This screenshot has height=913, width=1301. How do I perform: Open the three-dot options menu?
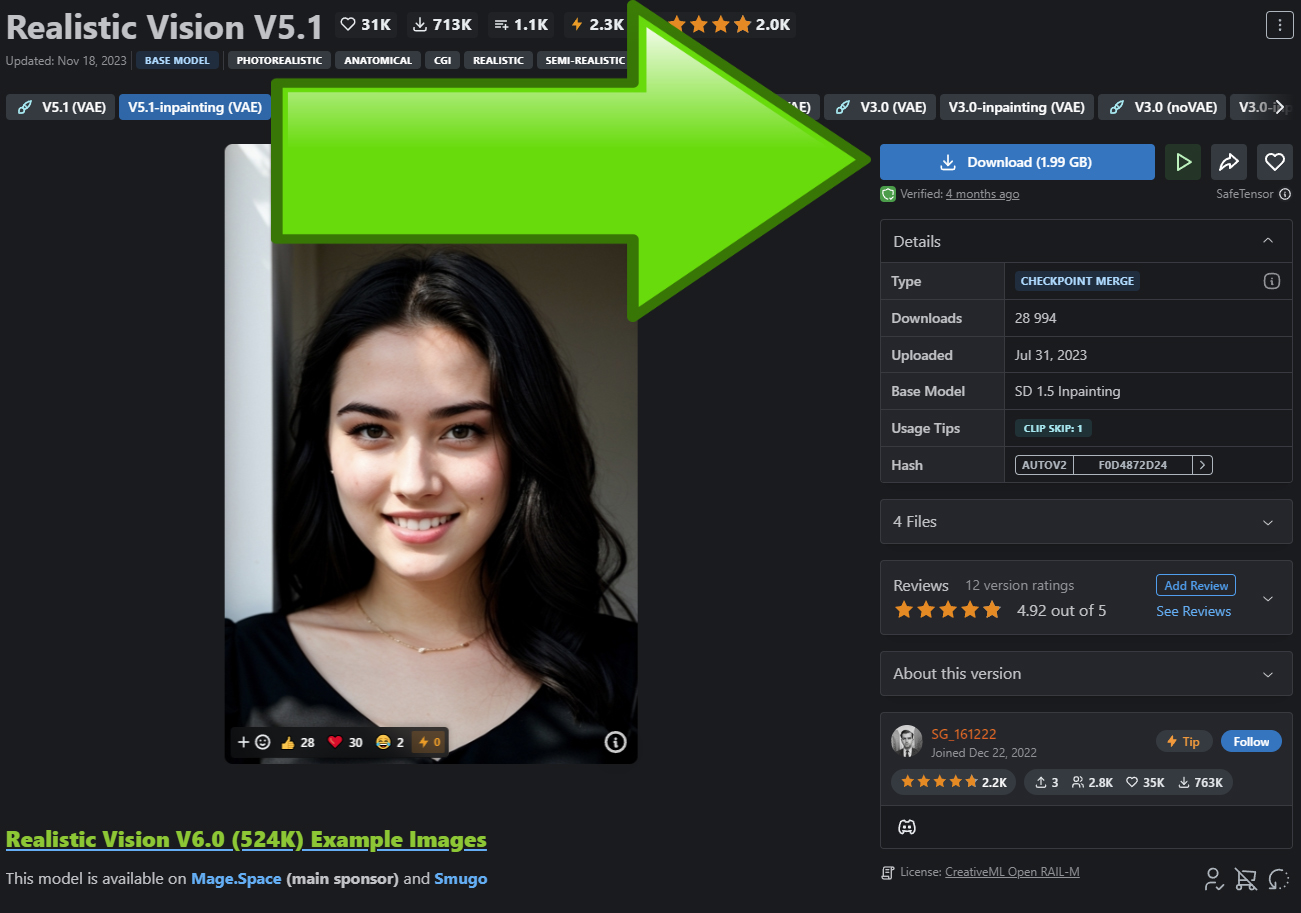click(1279, 25)
